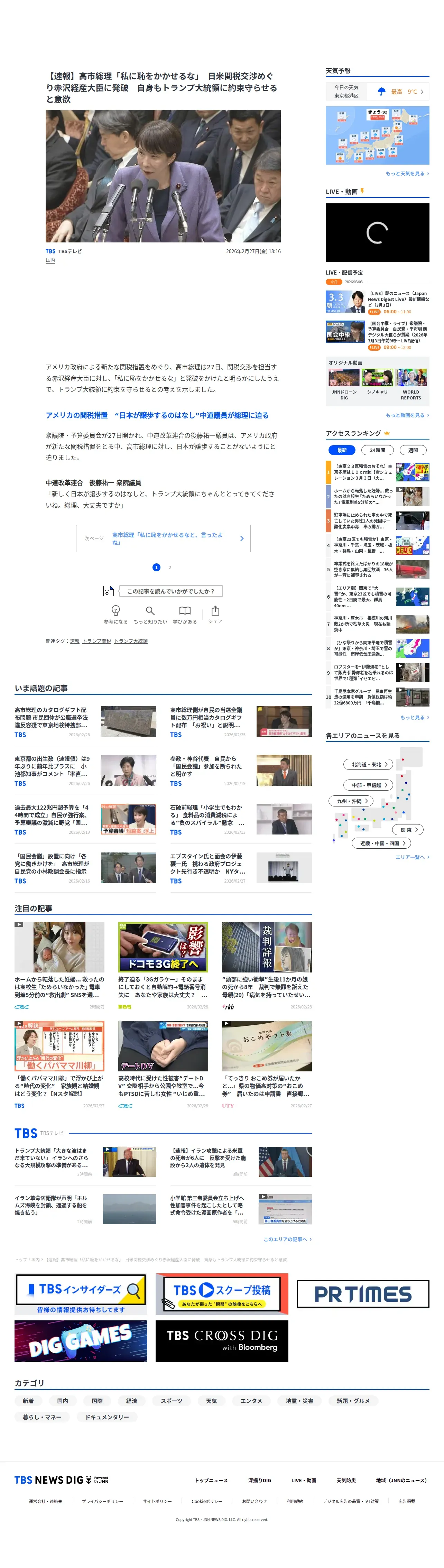This screenshot has width=444, height=1568.
Task: Select the 地震・災害 category
Action: point(299,1401)
